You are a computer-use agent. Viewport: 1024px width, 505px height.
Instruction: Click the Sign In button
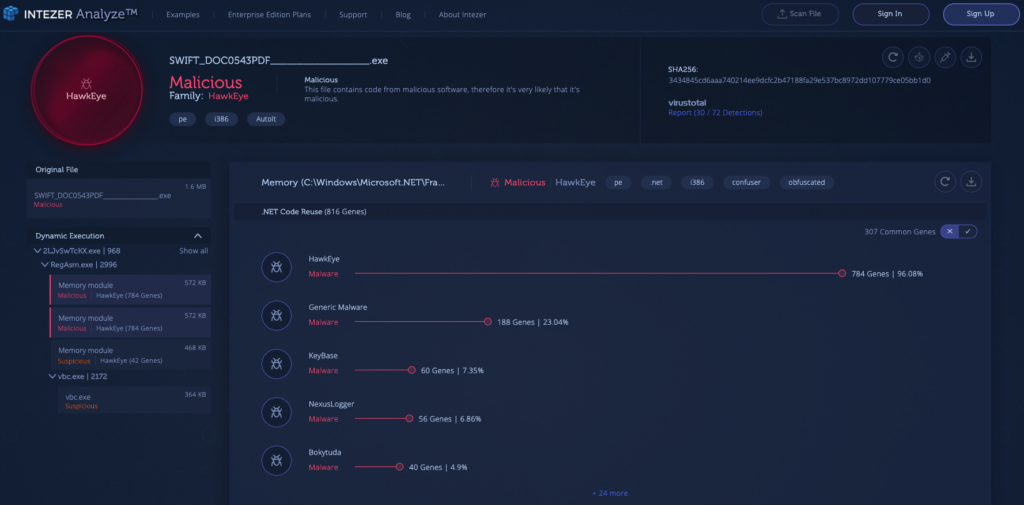(x=891, y=14)
